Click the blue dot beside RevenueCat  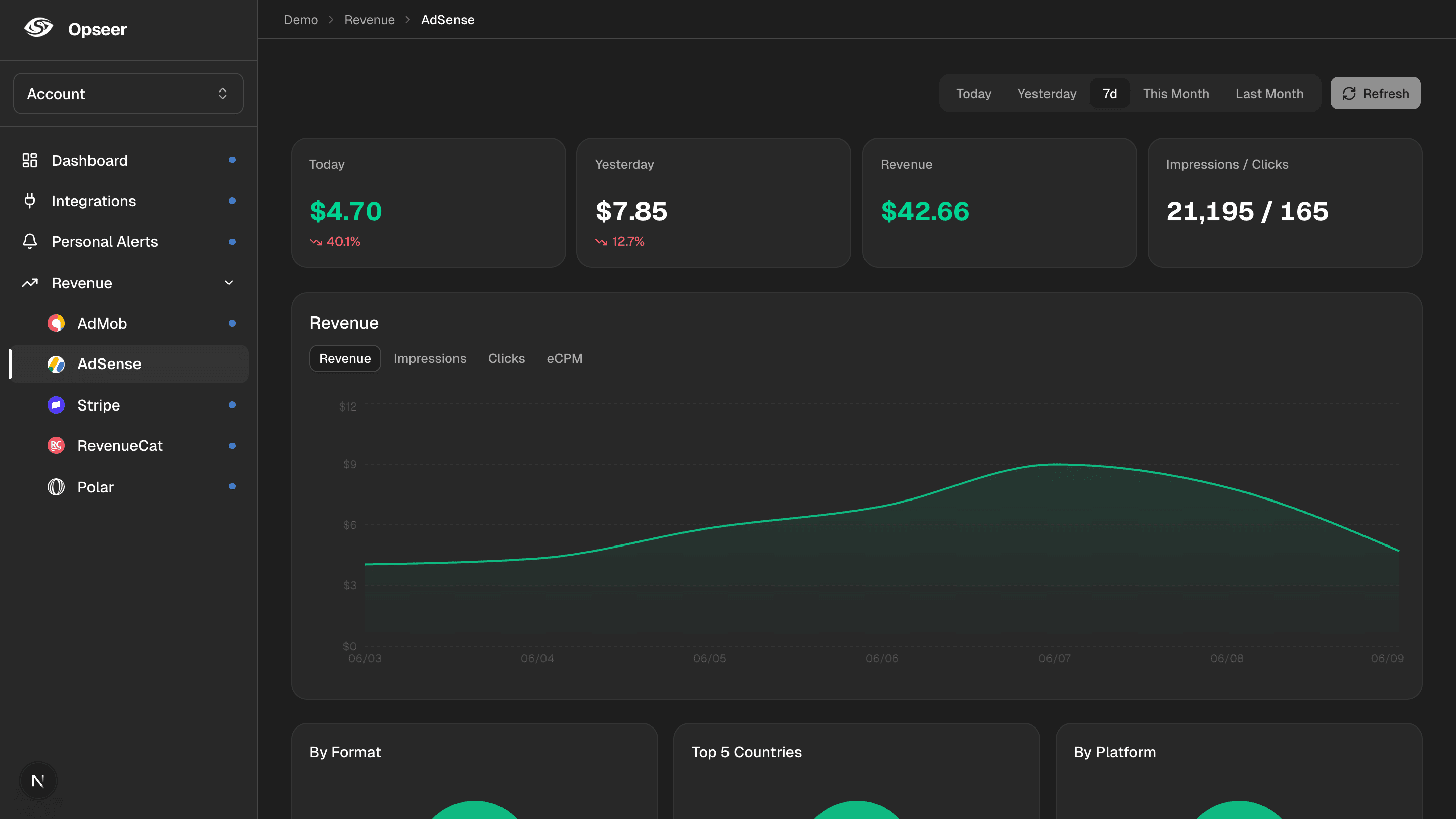[232, 446]
